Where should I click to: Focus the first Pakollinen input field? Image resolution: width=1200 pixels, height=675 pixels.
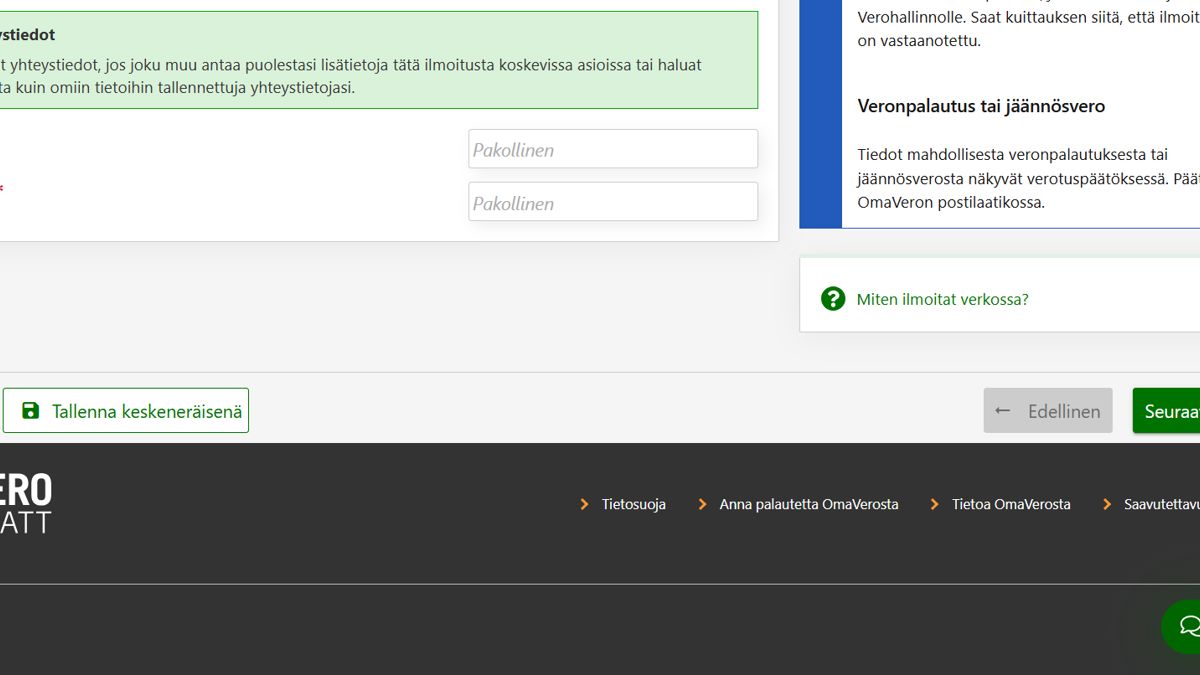[x=613, y=149]
